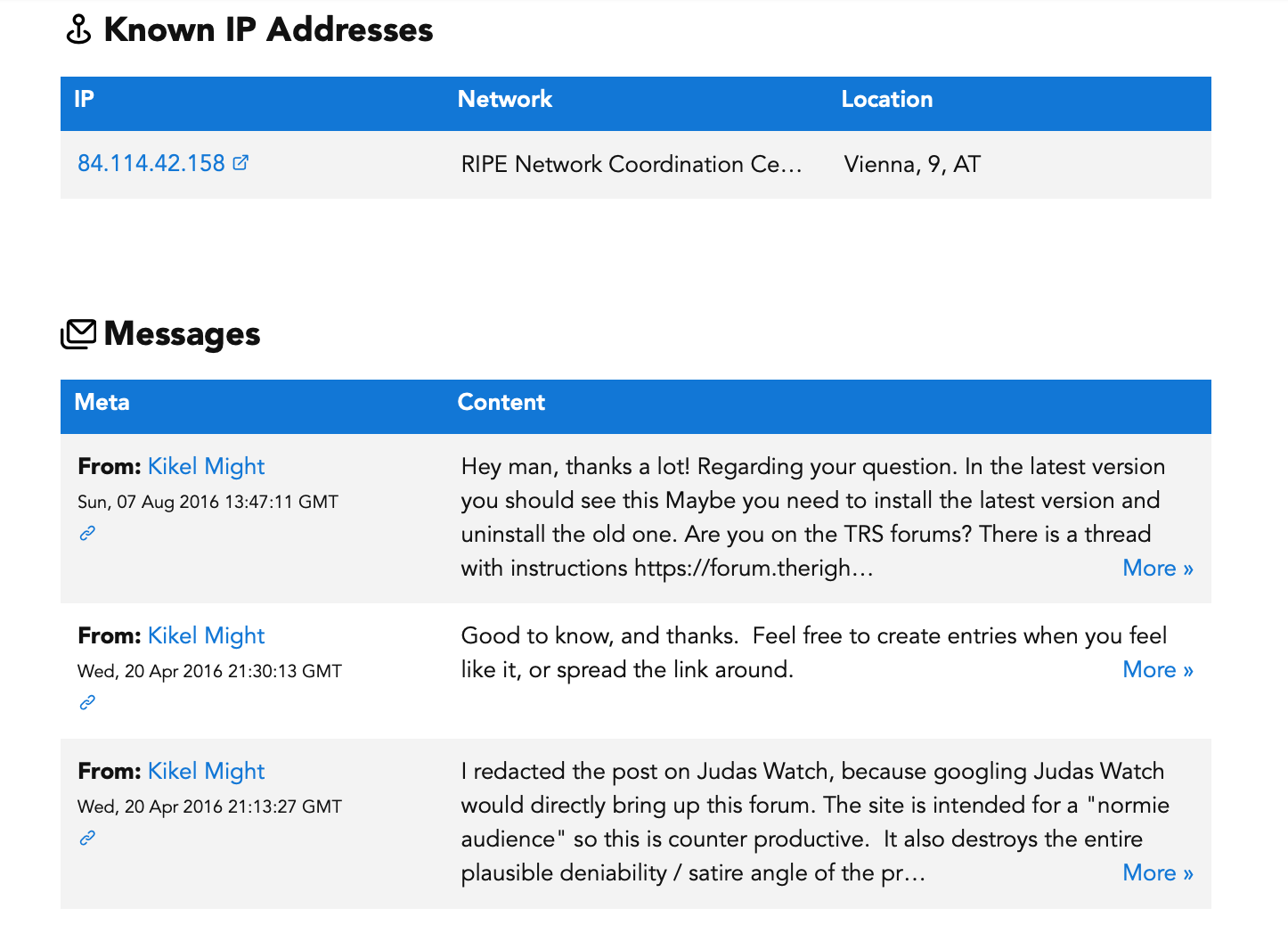Expand the "Good to know" message with More »
The width and height of the screenshot is (1288, 925).
point(1157,669)
